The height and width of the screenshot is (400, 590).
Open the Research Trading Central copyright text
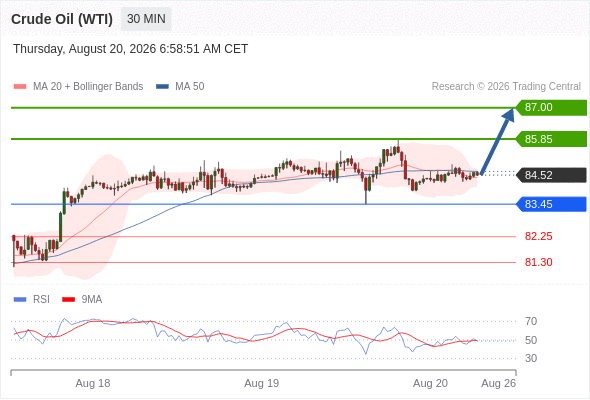click(506, 87)
